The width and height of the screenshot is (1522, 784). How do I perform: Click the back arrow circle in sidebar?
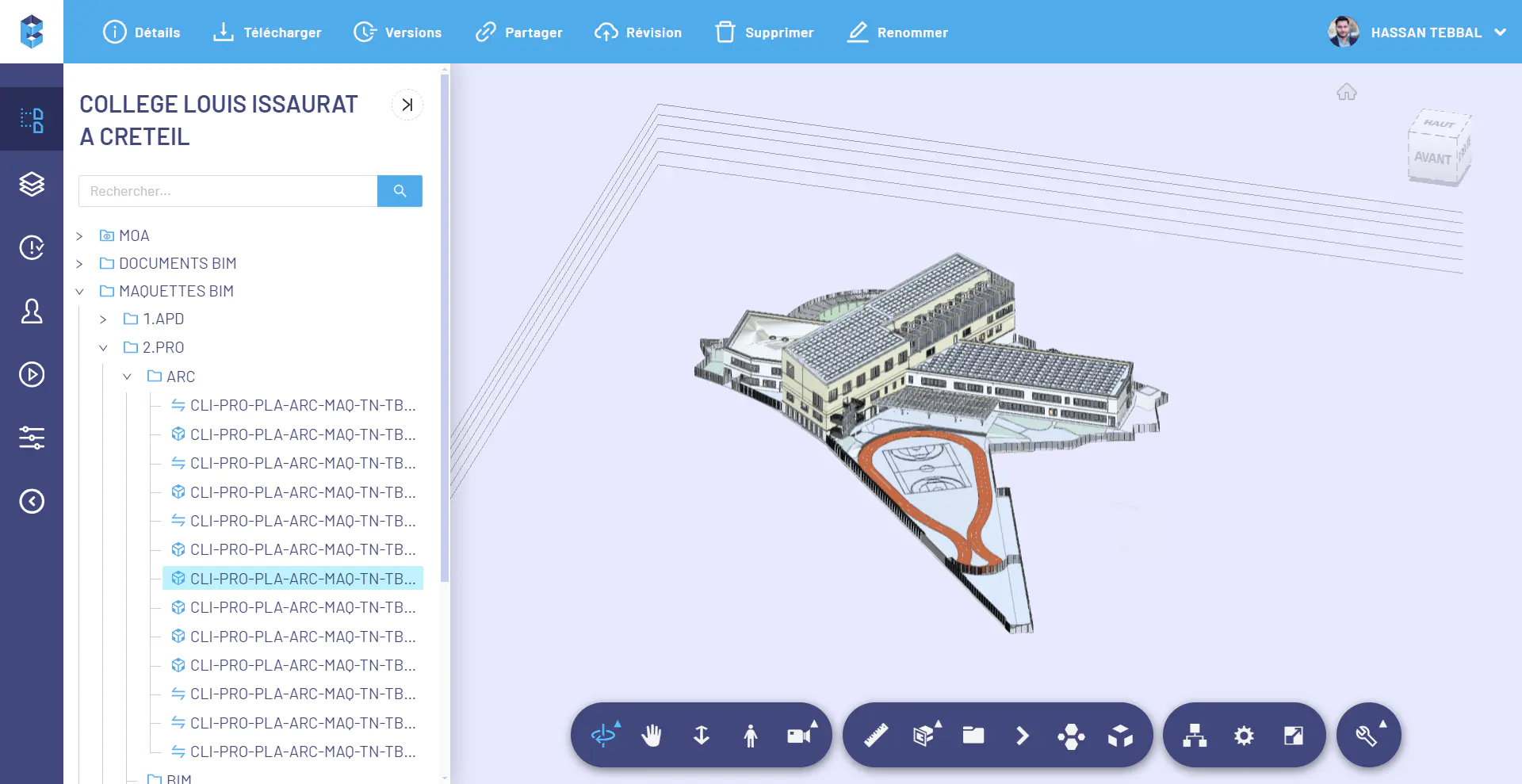32,501
